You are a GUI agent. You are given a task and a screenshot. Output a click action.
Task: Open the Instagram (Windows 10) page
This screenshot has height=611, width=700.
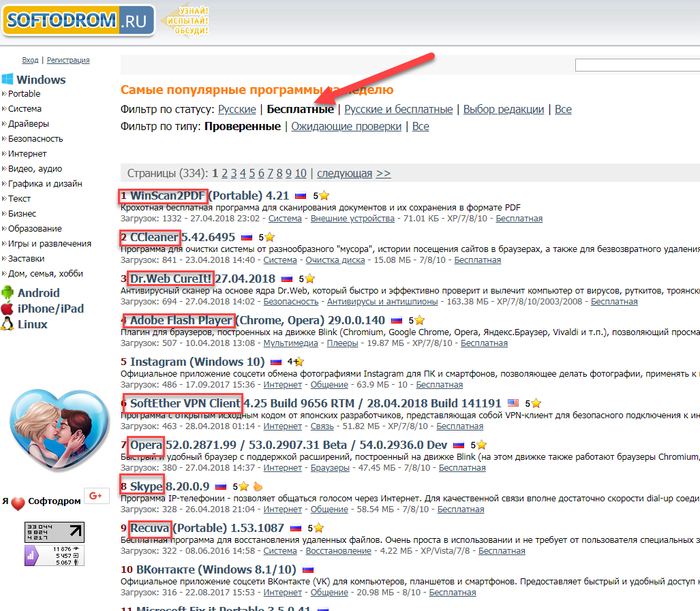pyautogui.click(x=197, y=362)
